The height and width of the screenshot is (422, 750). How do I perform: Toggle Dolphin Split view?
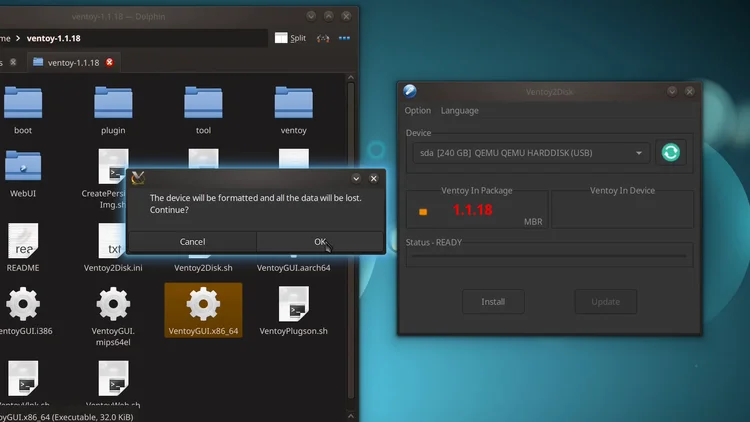pos(290,38)
